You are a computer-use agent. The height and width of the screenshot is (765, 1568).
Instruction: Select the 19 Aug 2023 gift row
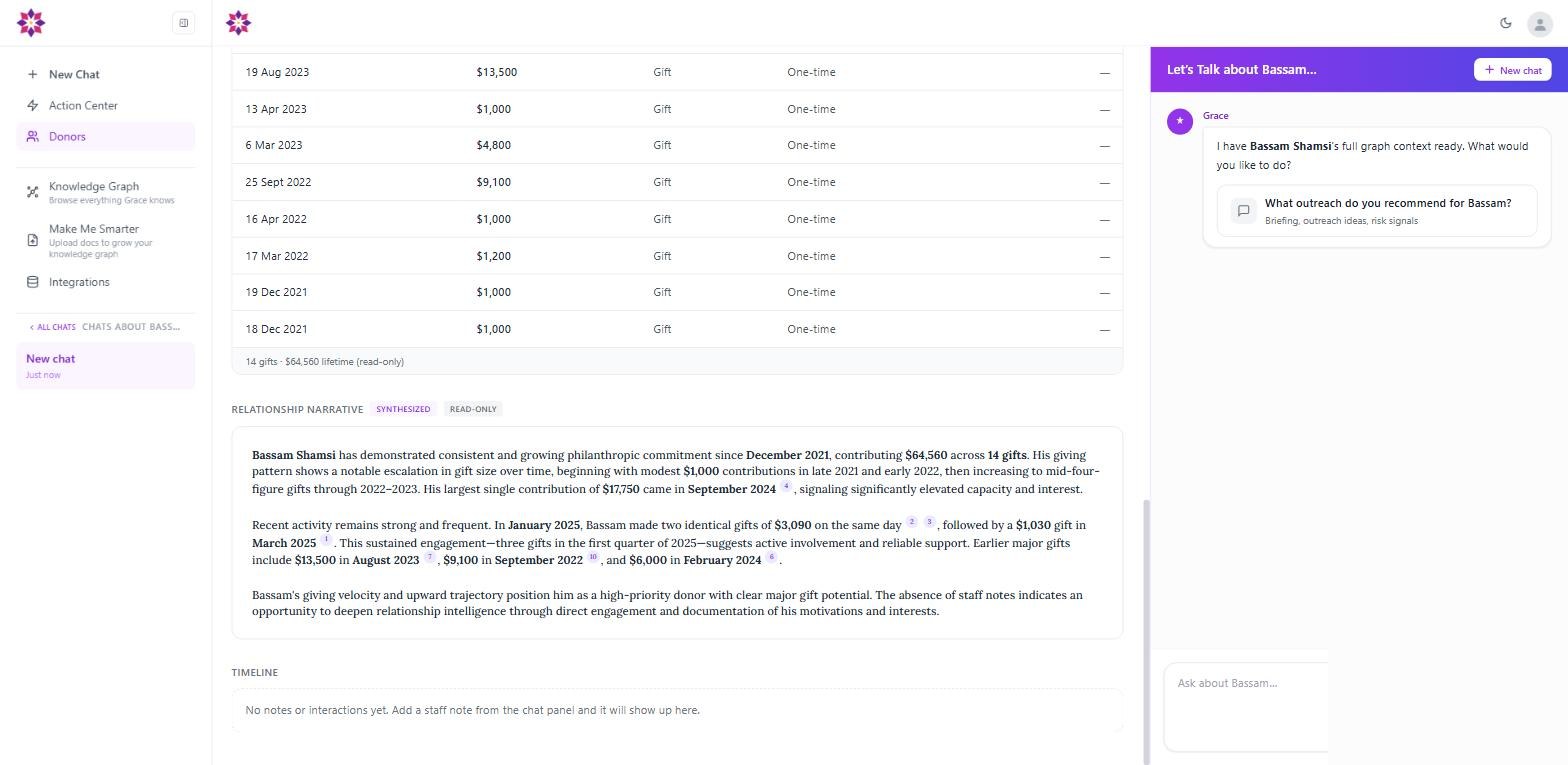677,72
